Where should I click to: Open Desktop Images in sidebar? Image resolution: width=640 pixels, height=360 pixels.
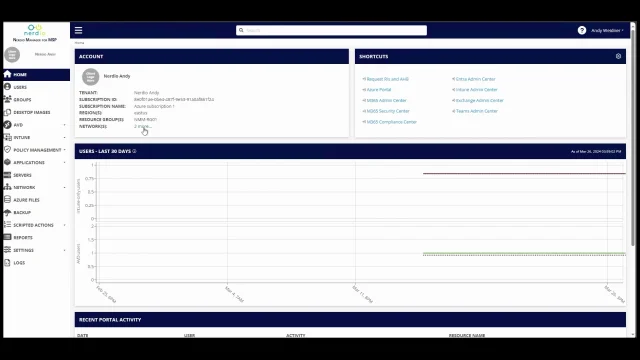coord(32,112)
